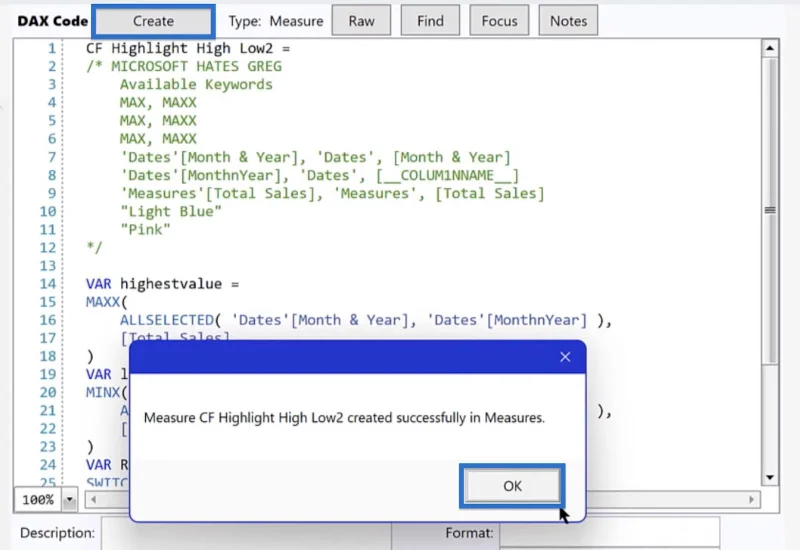
Task: Click the 'Measures'[Total Sales] comment line
Action: (x=332, y=193)
